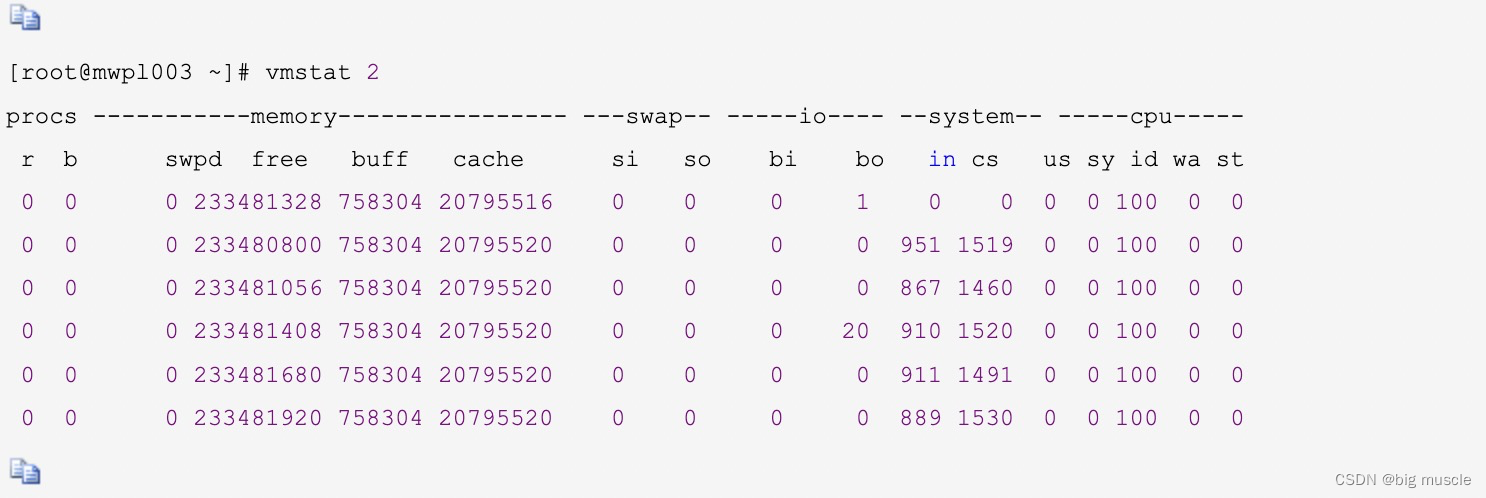Click the cache value "20795516"
The width and height of the screenshot is (1486, 498).
[x=496, y=203]
